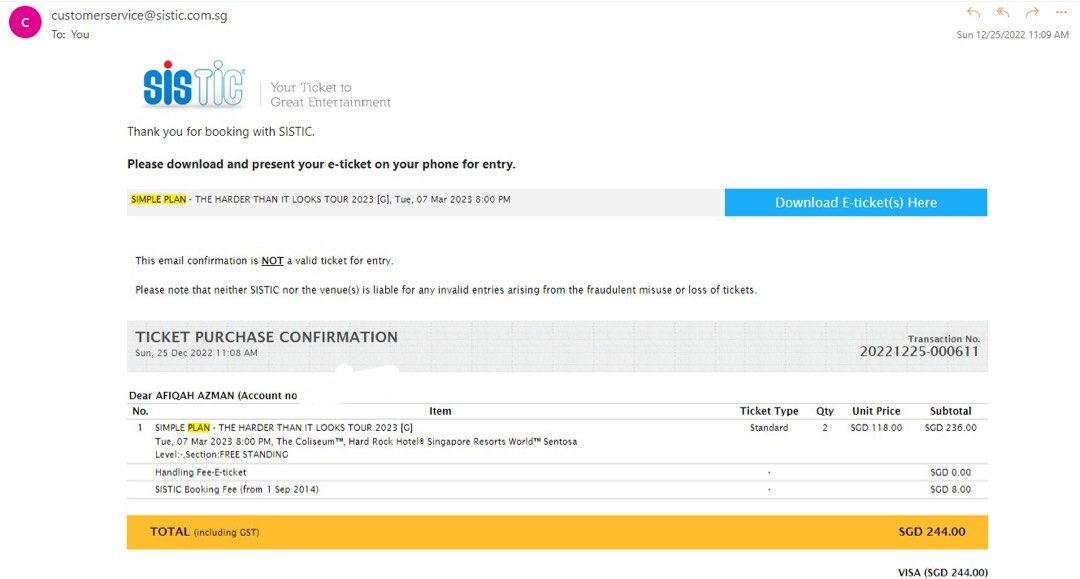Viewport: 1080px width, 579px height.
Task: Click transaction number 20221225-000611
Action: [x=919, y=351]
